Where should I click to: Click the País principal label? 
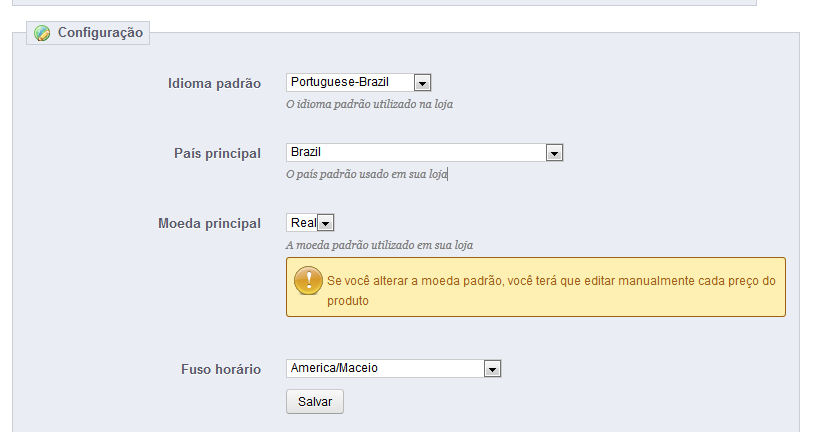[218, 153]
